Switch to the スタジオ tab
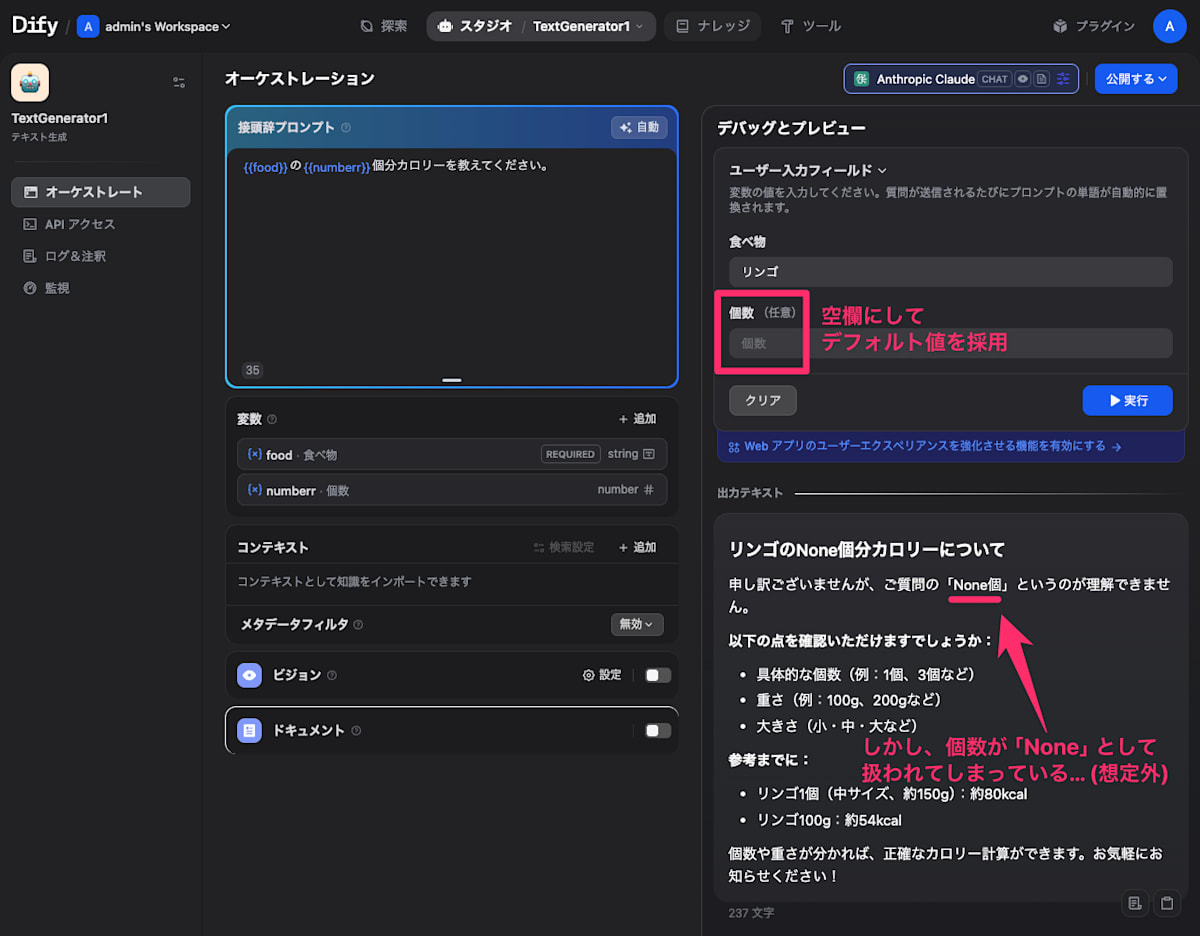The image size is (1200, 936). (474, 26)
